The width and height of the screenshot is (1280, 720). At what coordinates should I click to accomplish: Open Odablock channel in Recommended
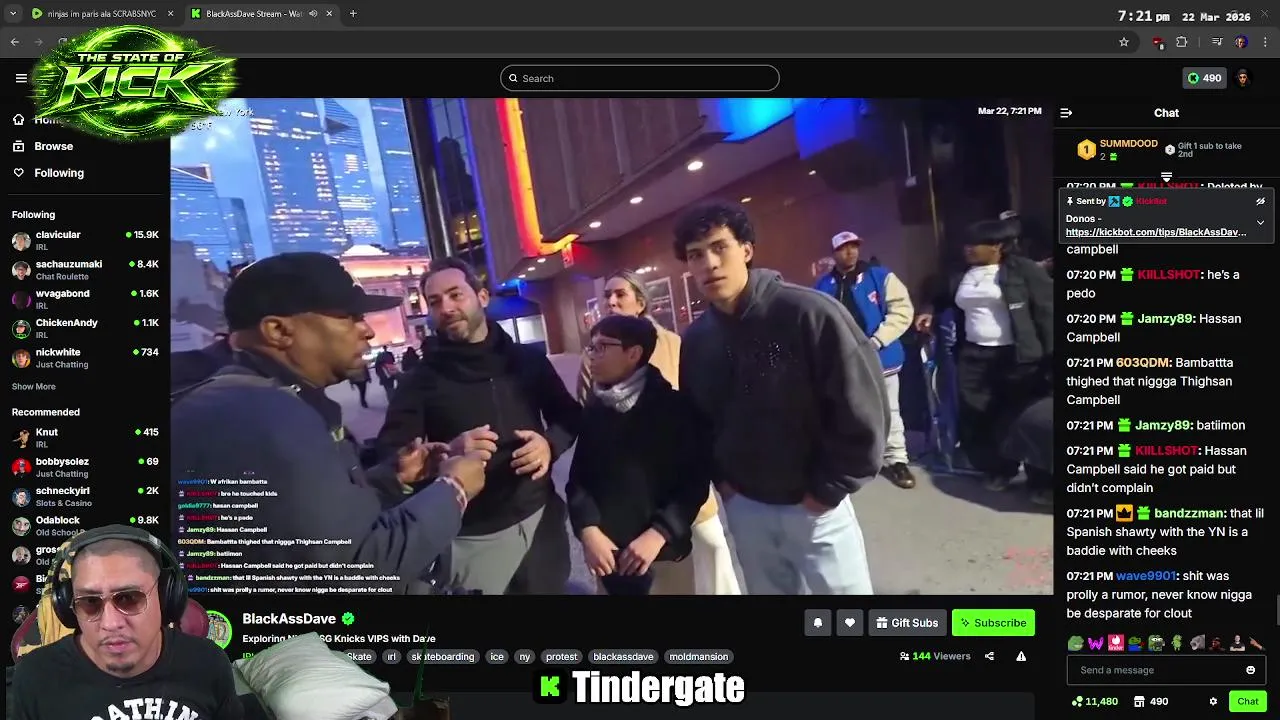coord(85,526)
